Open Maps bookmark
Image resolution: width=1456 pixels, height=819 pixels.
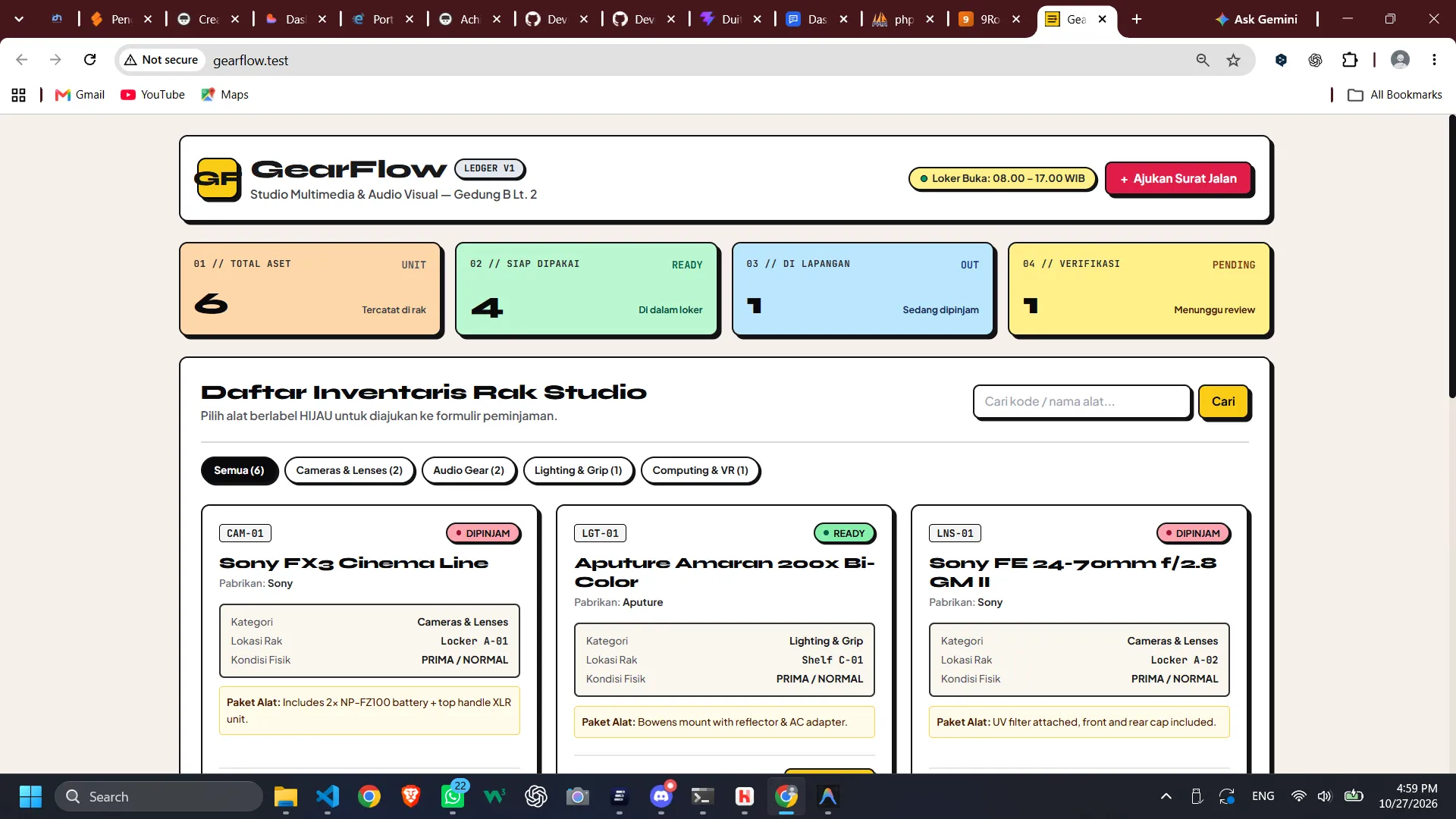[x=225, y=95]
